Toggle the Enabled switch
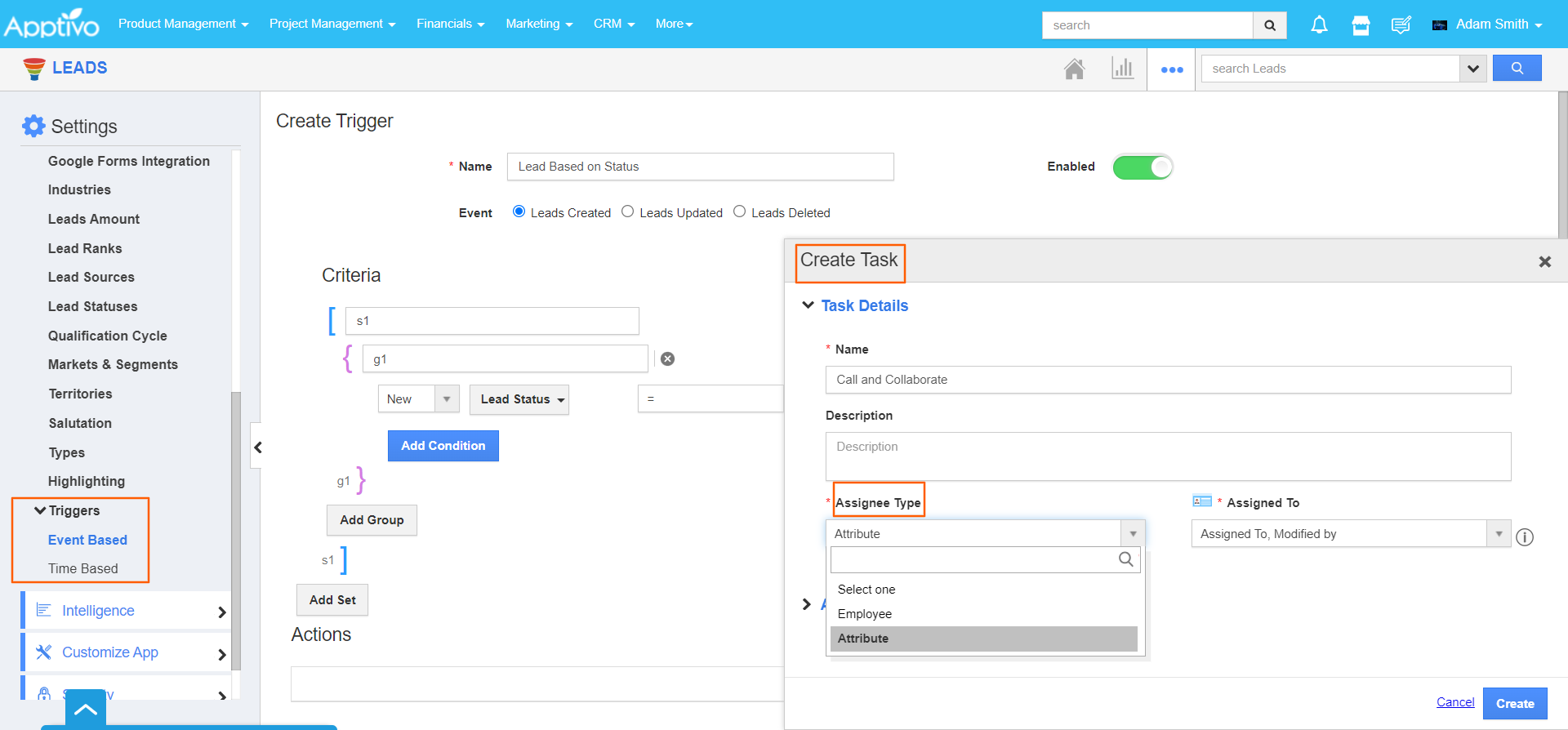 click(x=1142, y=167)
